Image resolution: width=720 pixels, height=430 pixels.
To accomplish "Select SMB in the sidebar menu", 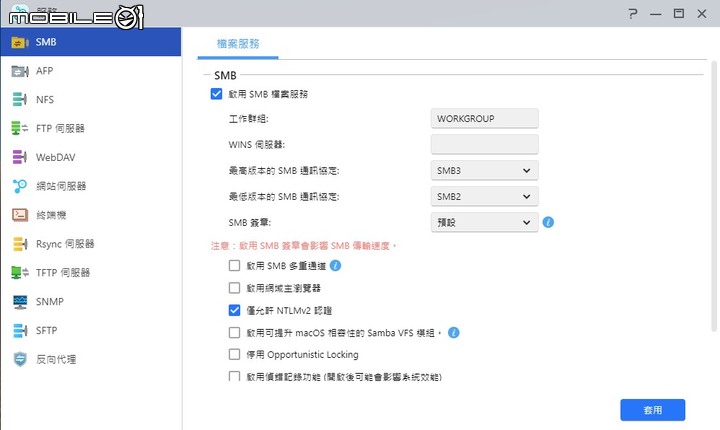I will click(x=91, y=42).
